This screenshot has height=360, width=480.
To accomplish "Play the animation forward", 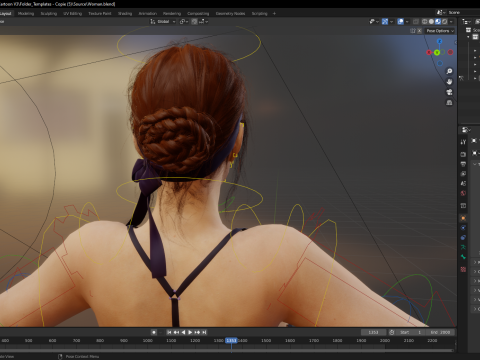I will coord(190,332).
